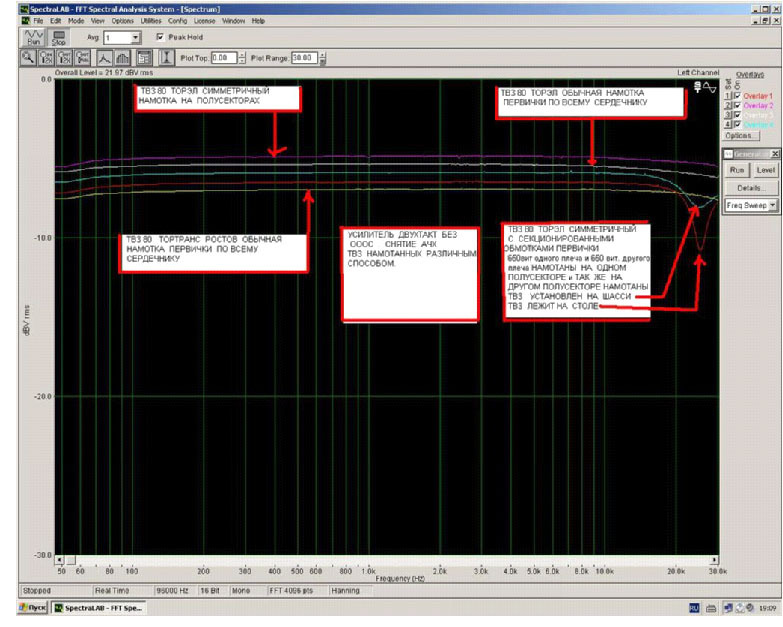Open the Utilities menu

[151, 21]
